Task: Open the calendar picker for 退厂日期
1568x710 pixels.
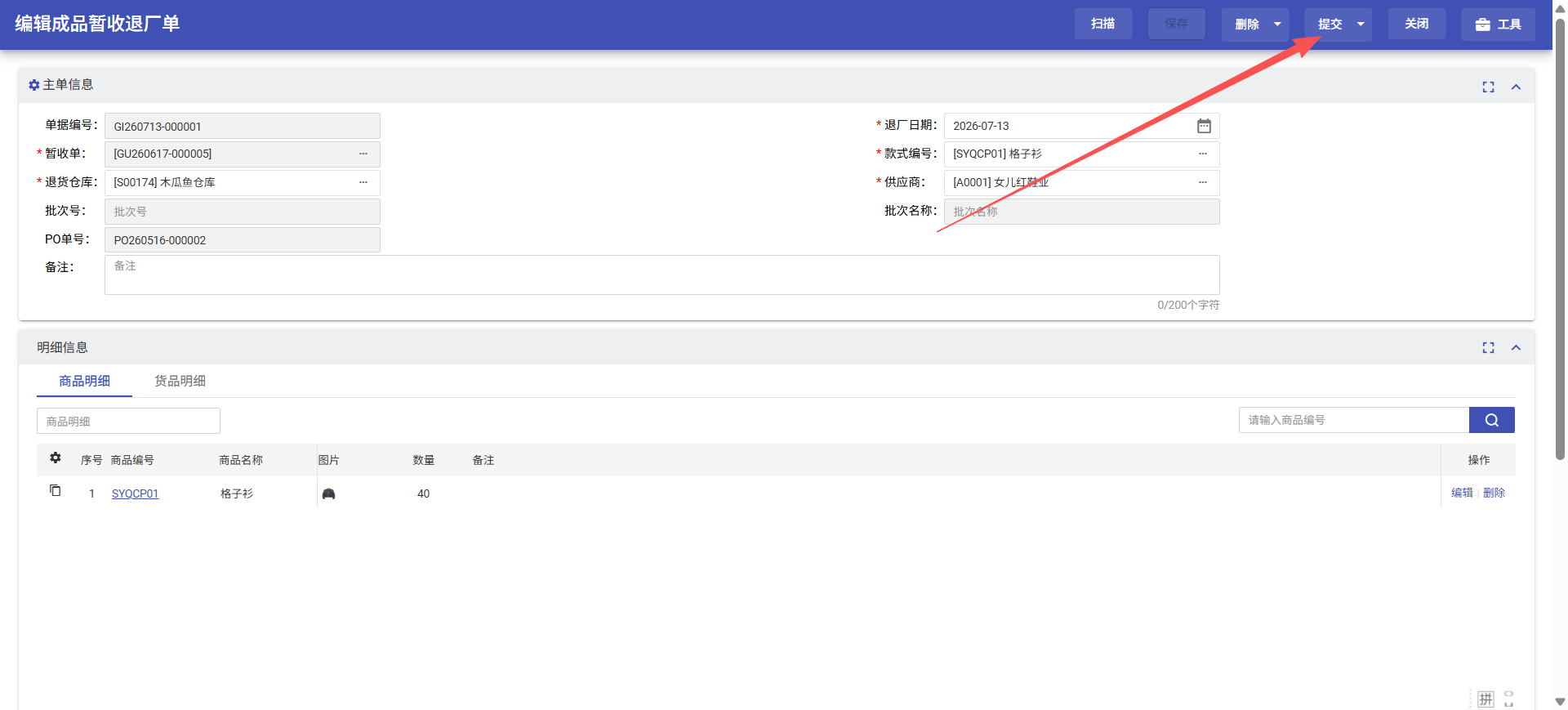Action: coord(1204,126)
